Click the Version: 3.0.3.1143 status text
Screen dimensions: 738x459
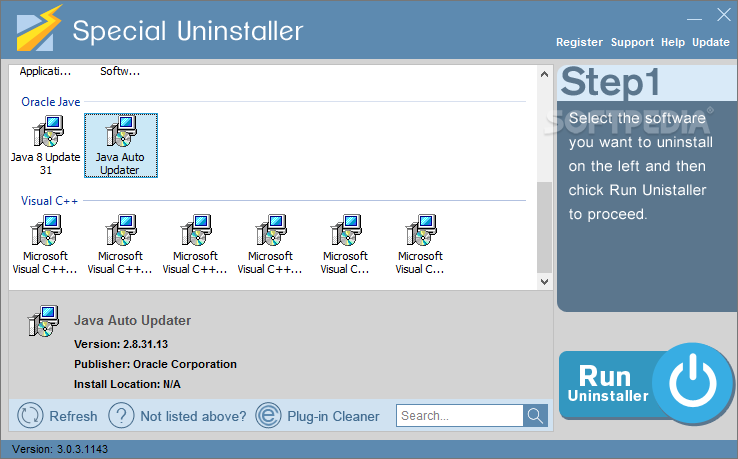[60, 449]
